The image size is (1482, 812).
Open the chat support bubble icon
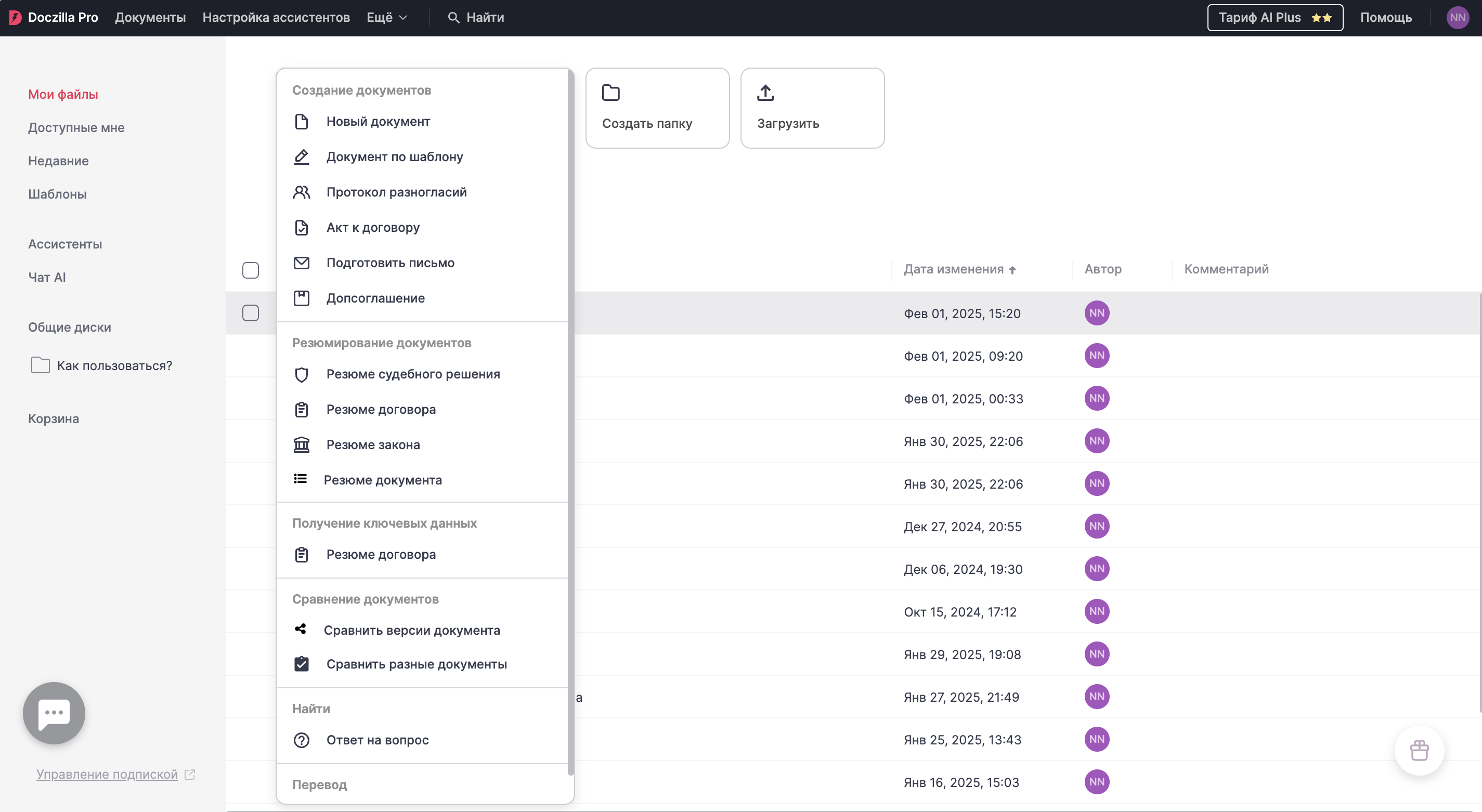tap(54, 713)
